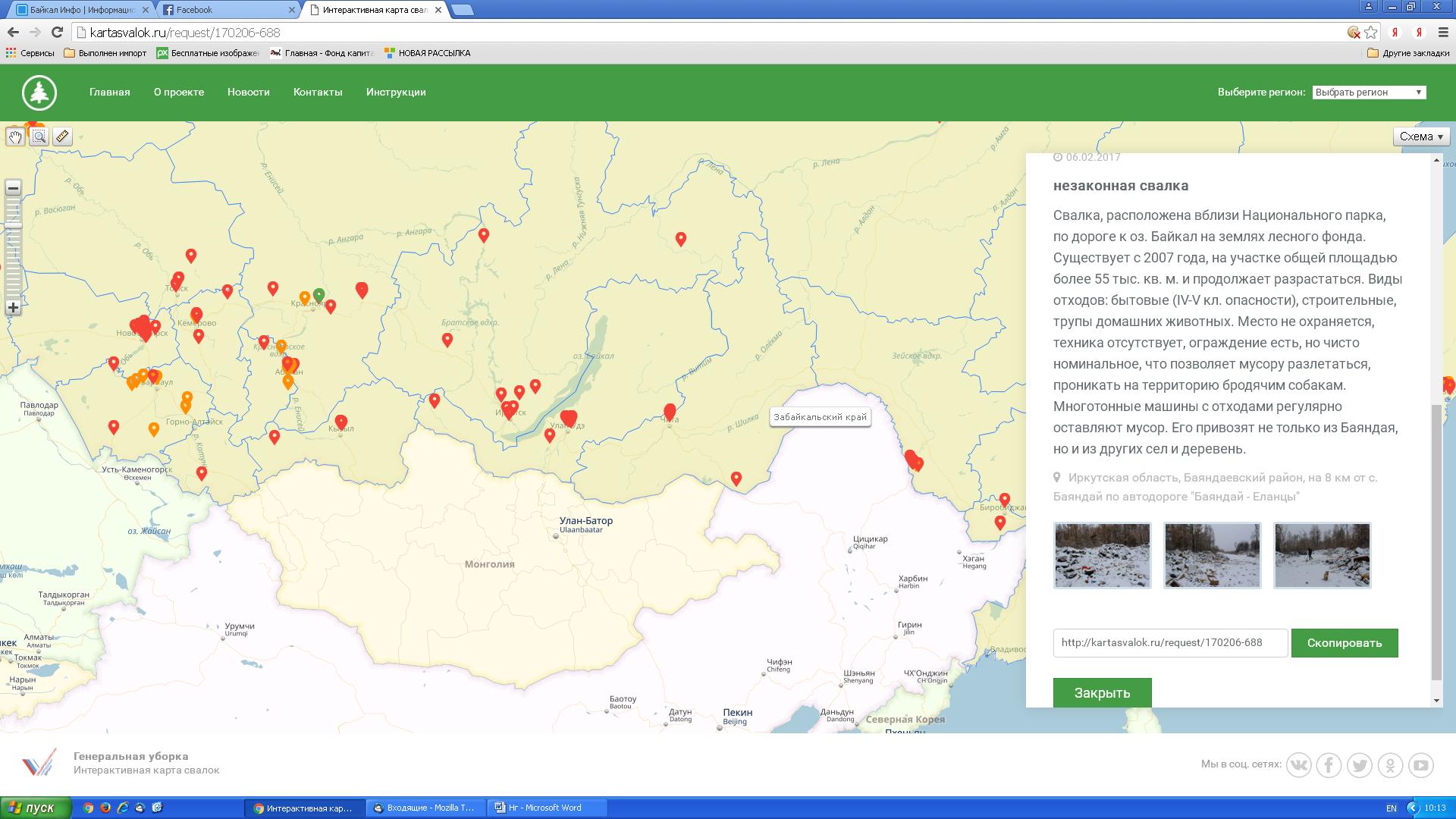Screen dimensions: 1456x819
Task: Click the map zoom out minus button
Action: 13,188
